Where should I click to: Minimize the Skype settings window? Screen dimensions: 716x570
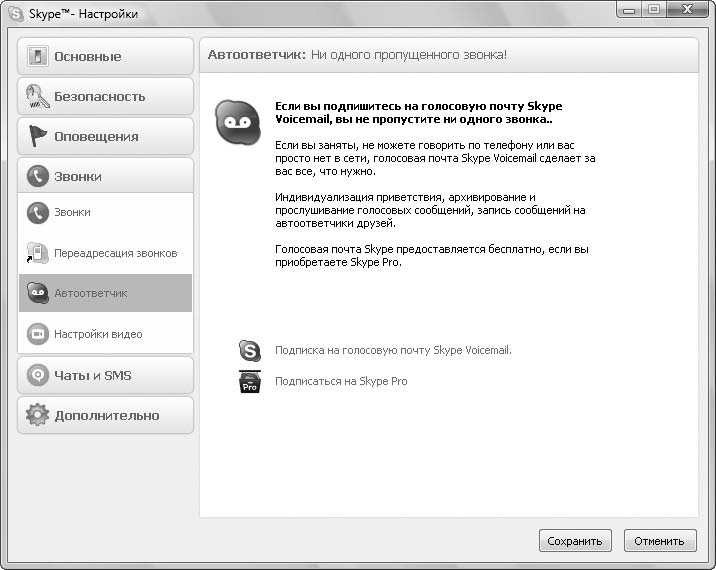pos(629,10)
